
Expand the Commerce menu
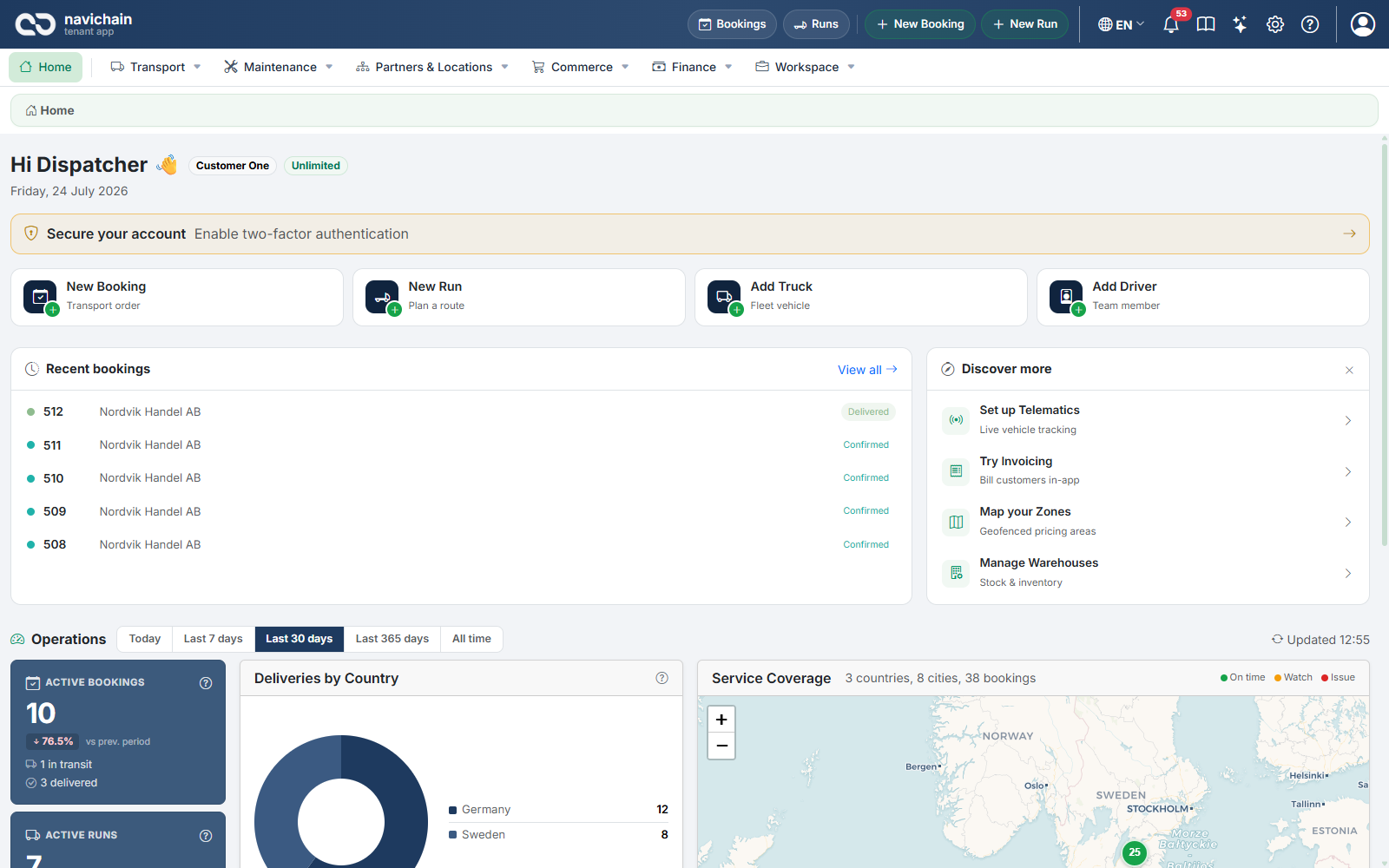coord(581,67)
